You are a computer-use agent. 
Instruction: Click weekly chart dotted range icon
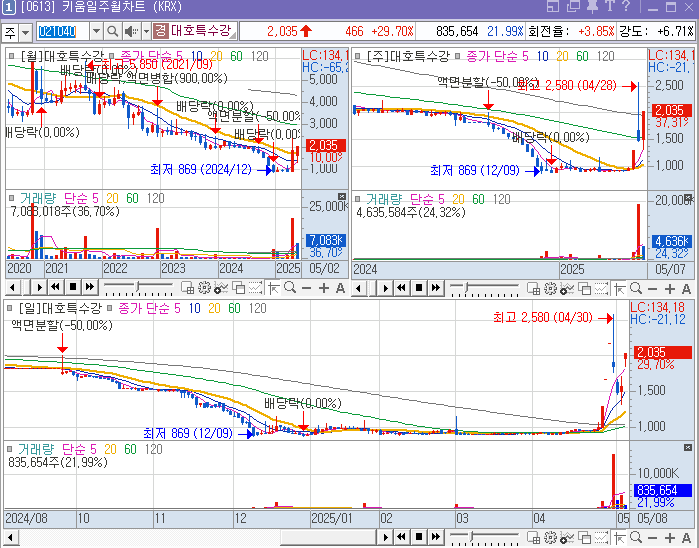tap(601, 289)
